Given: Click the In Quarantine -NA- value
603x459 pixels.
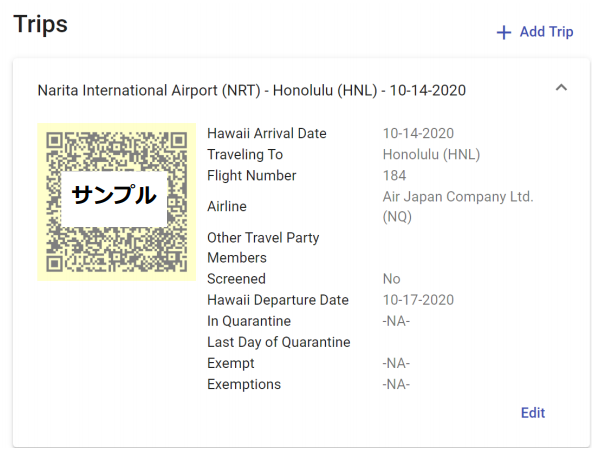Looking at the screenshot, I should click(396, 321).
